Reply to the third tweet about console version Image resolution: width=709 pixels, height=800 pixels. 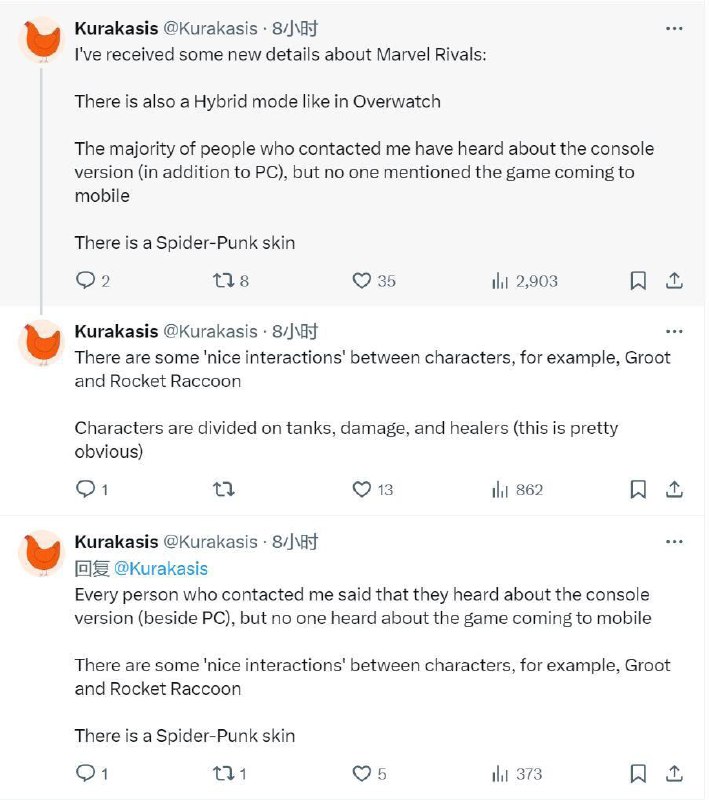(86, 773)
